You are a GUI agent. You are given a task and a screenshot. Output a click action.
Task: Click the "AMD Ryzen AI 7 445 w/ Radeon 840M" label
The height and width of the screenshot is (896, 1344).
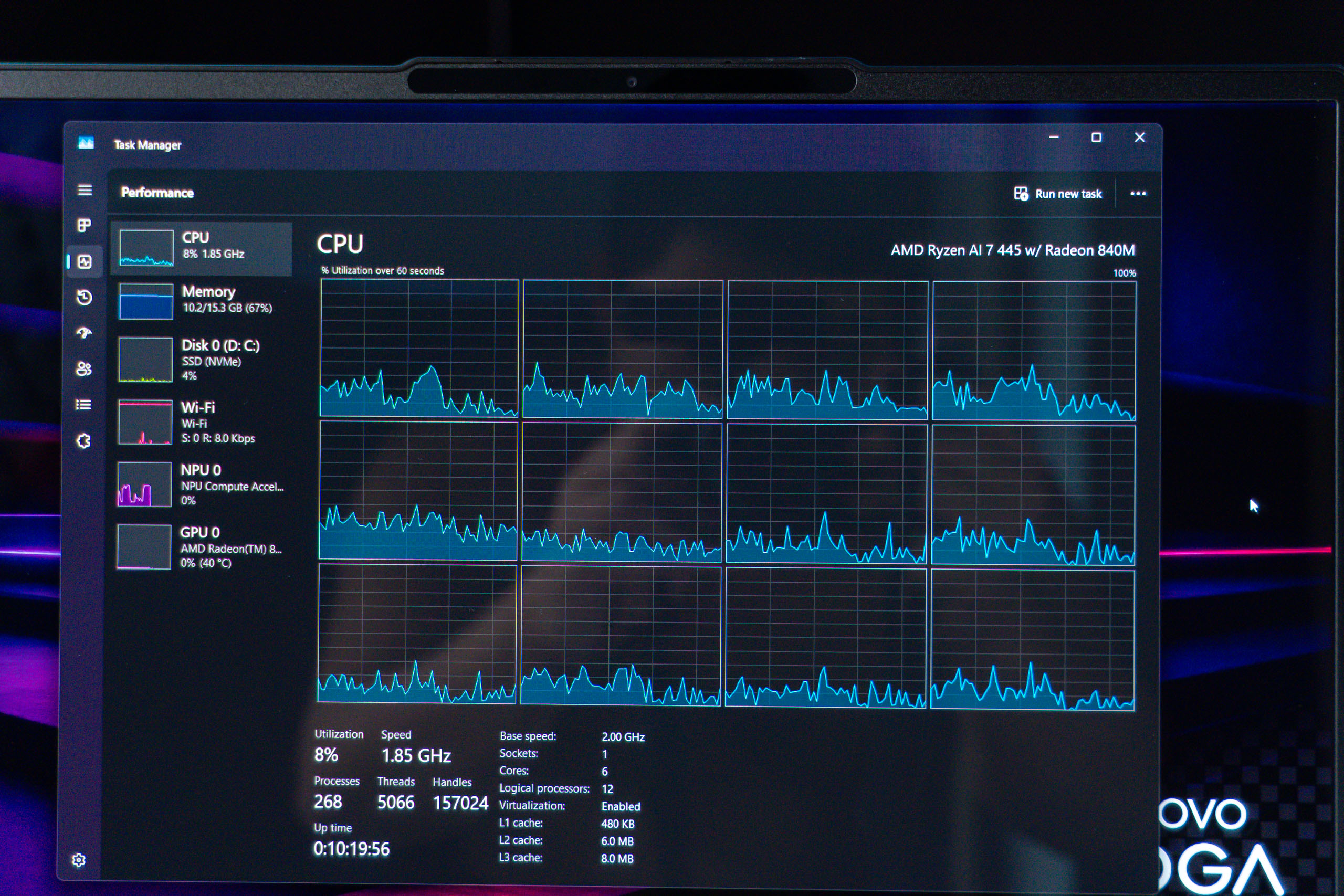[1013, 250]
